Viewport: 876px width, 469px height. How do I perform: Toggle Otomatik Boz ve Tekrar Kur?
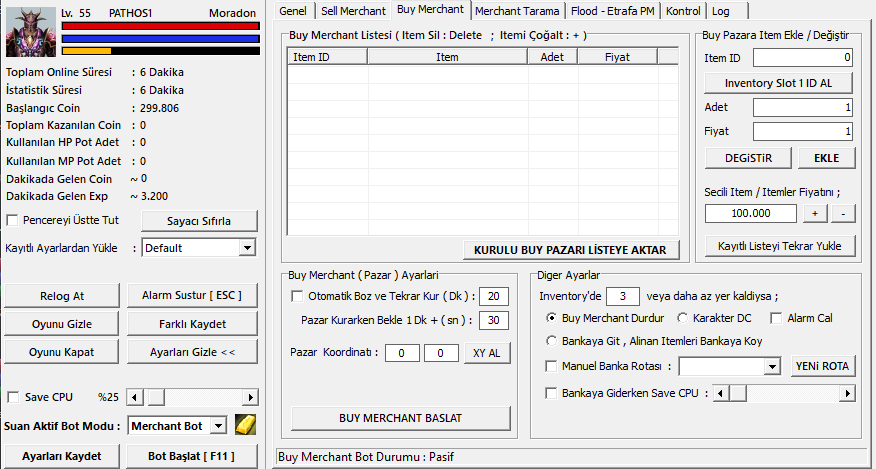[297, 296]
